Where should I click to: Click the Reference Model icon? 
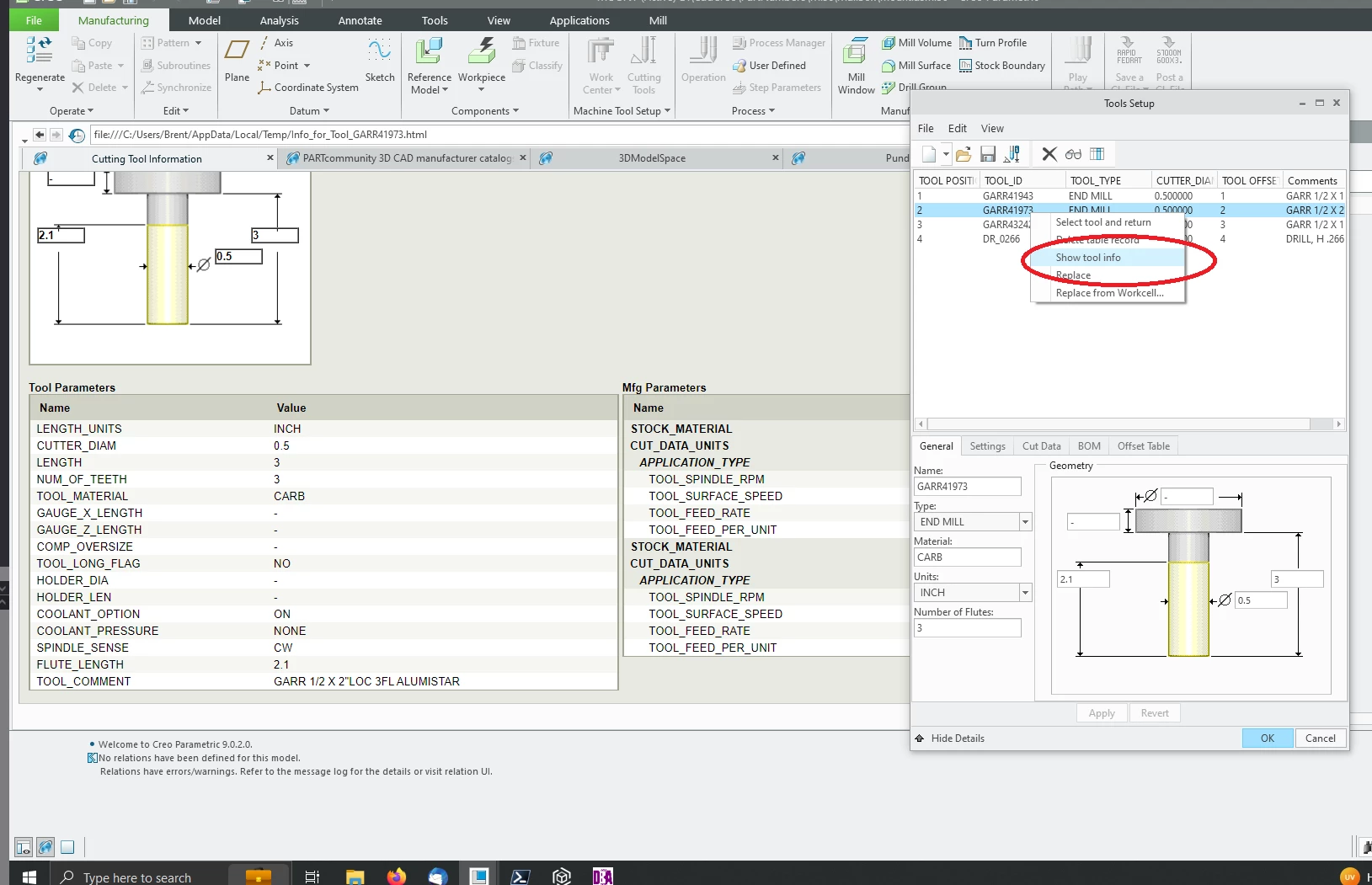coord(429,51)
